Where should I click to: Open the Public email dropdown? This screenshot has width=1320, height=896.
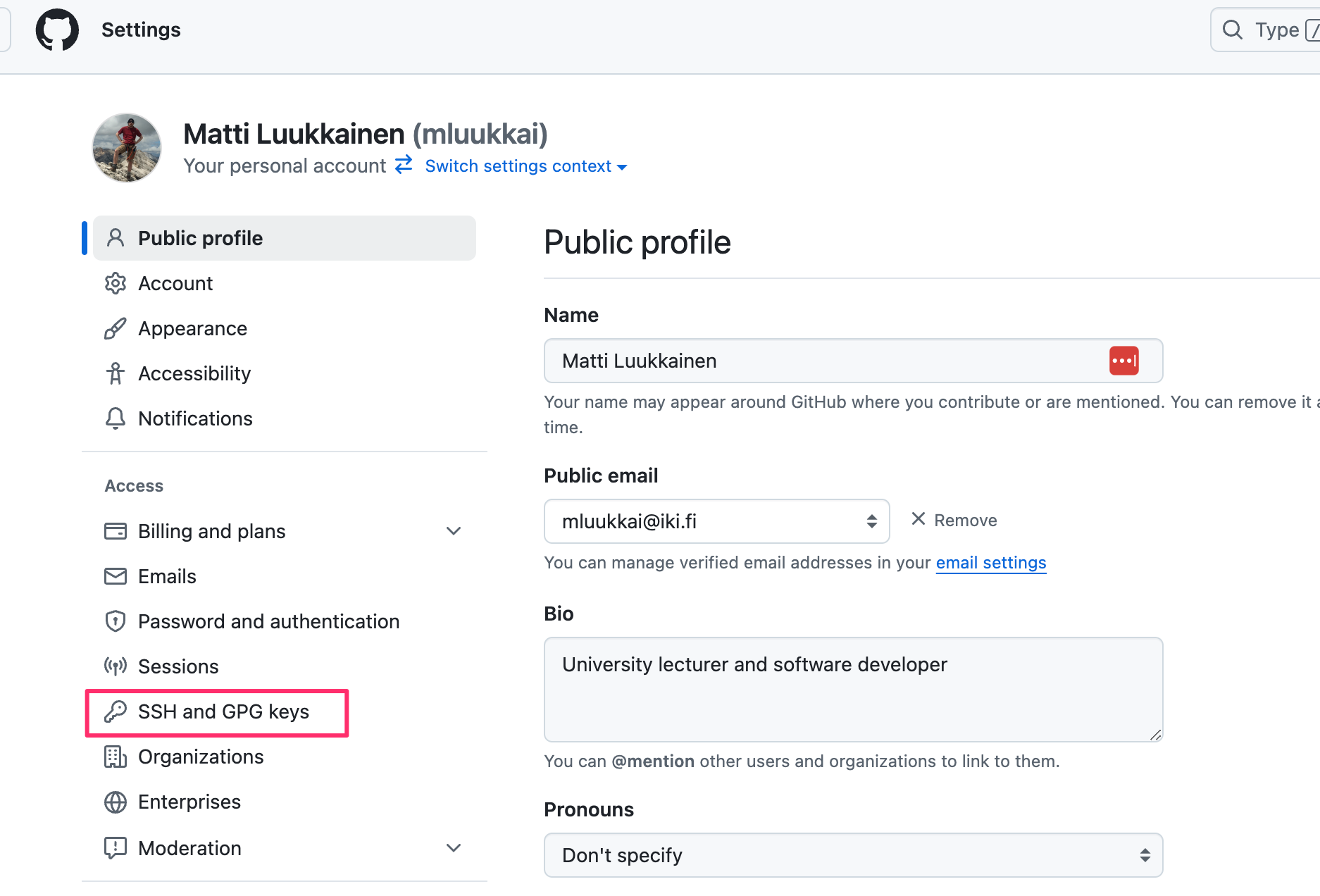[716, 521]
